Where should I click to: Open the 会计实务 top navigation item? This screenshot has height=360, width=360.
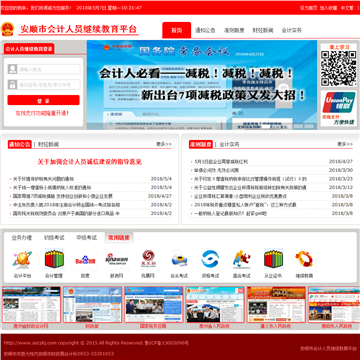click(292, 30)
